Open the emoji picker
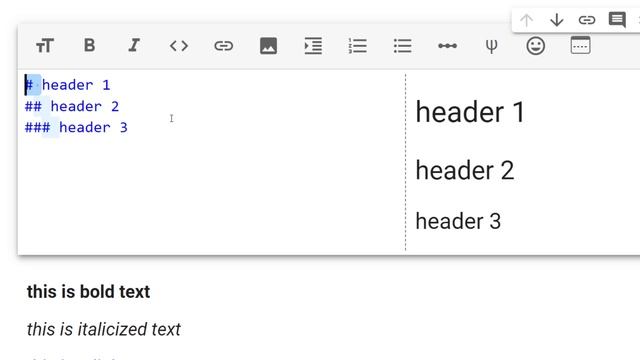The height and width of the screenshot is (360, 640). (536, 46)
